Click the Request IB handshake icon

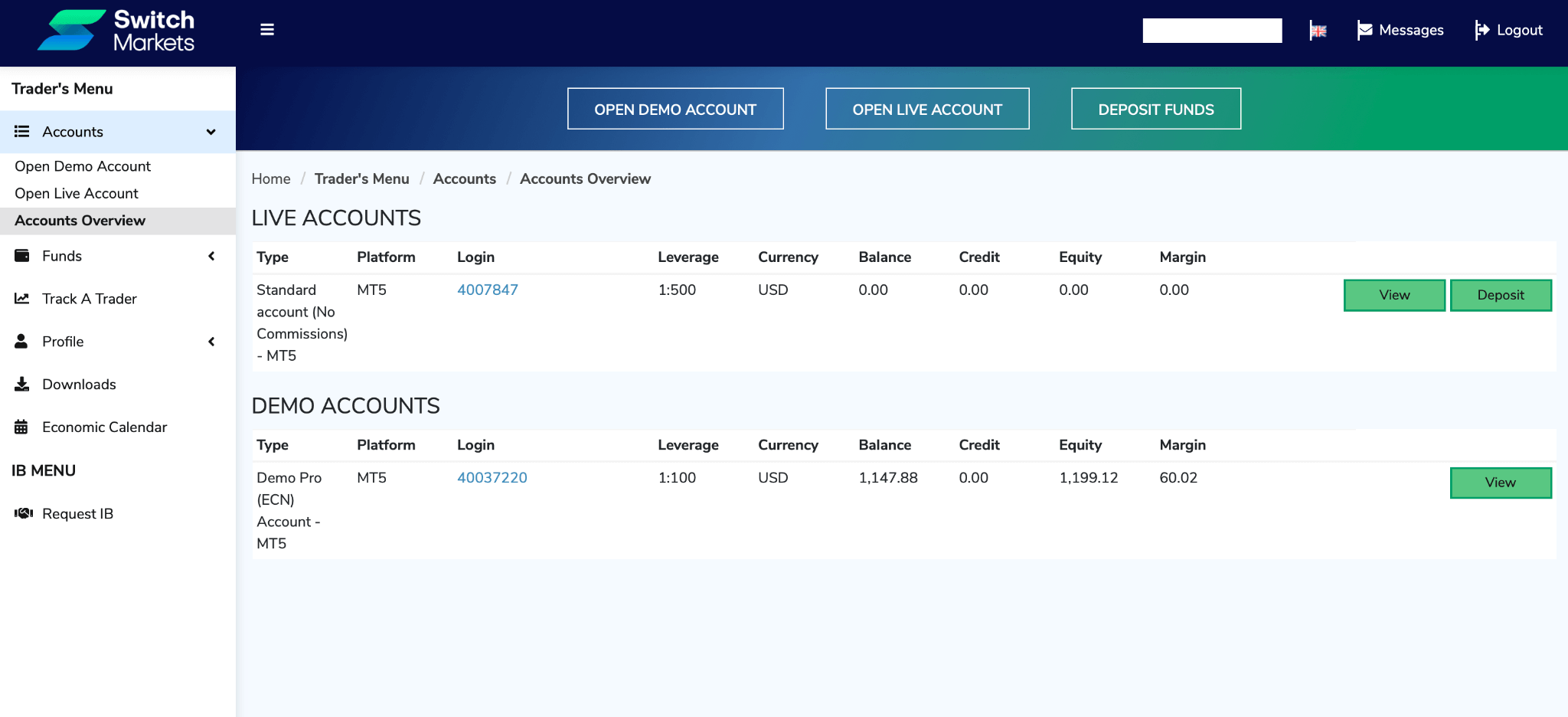[24, 513]
